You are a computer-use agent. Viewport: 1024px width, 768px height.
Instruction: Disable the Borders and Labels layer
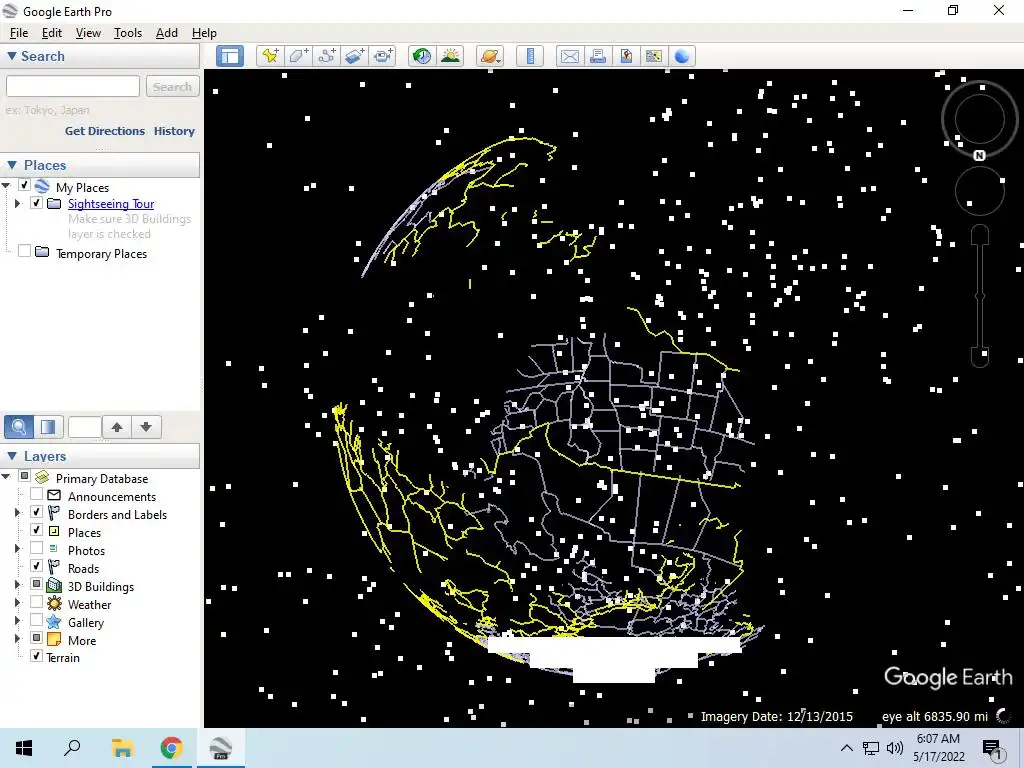37,513
